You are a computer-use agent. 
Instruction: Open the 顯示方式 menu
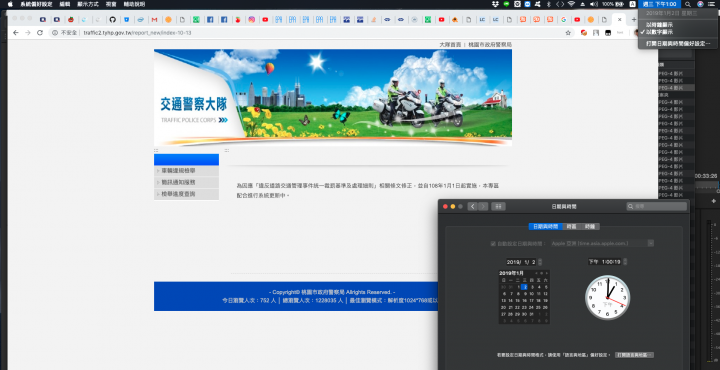pyautogui.click(x=88, y=4)
